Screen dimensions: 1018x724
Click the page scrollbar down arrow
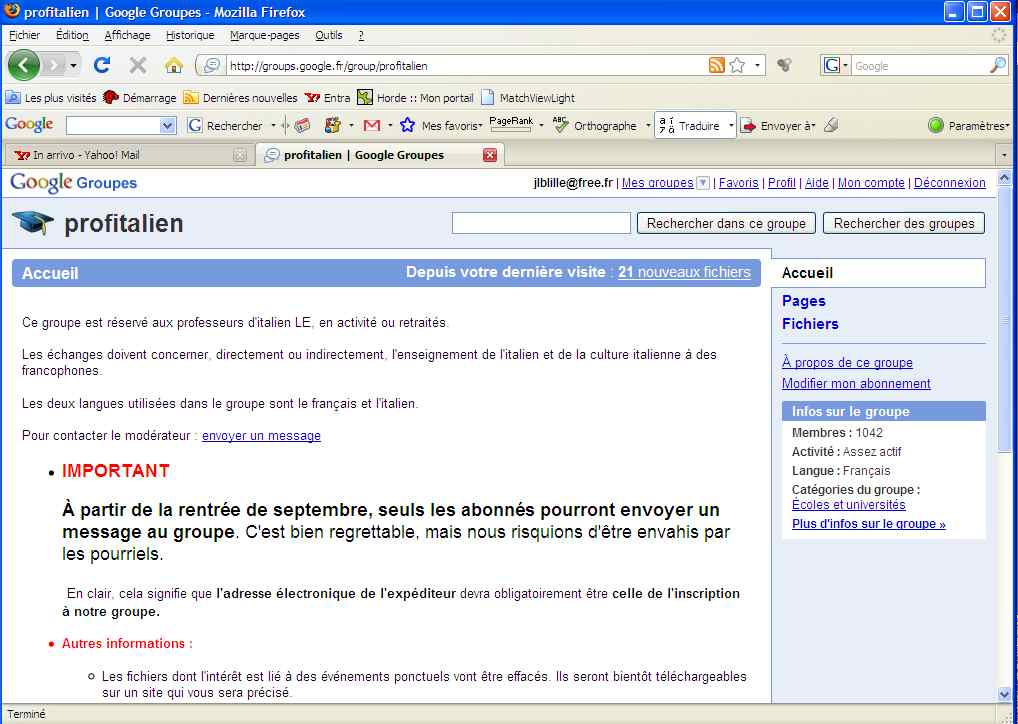tap(1004, 695)
